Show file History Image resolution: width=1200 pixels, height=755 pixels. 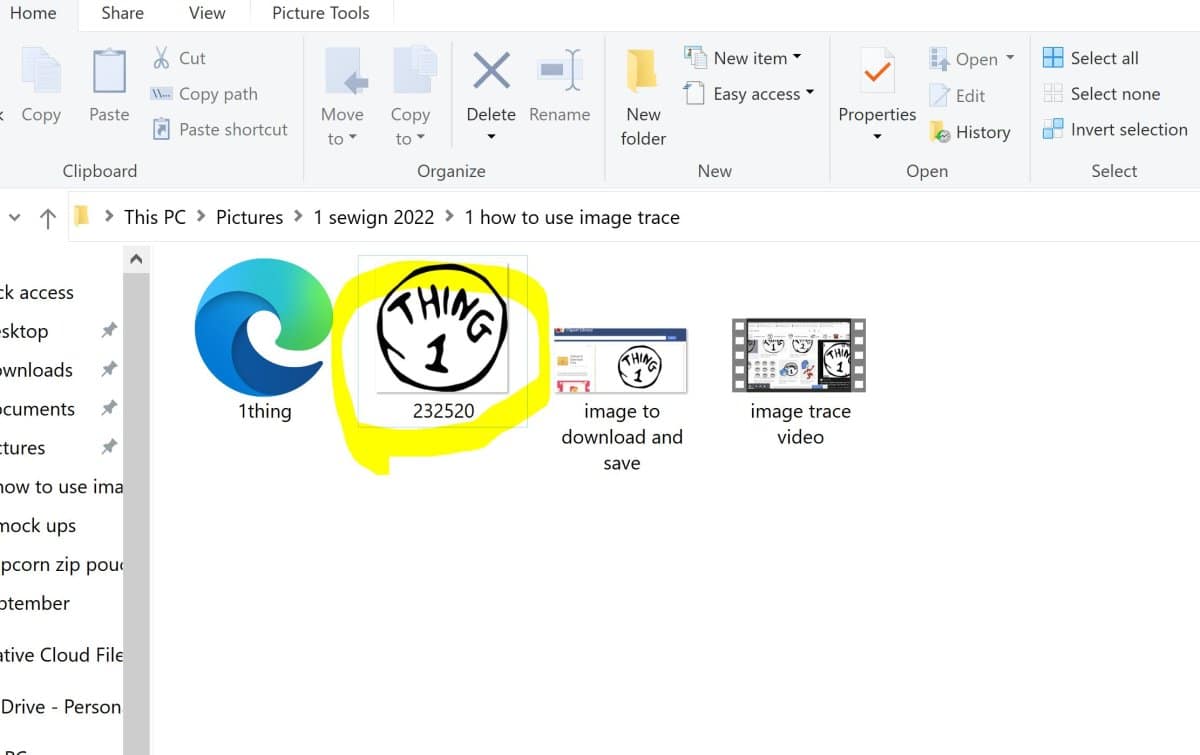(969, 132)
